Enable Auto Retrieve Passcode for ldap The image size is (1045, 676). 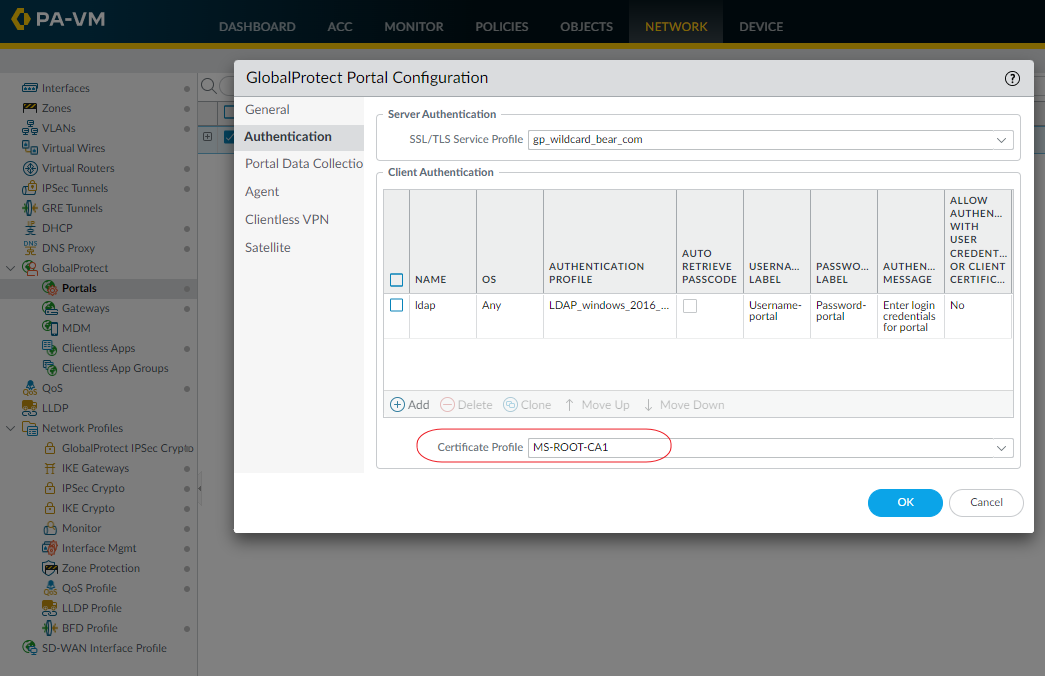click(690, 306)
